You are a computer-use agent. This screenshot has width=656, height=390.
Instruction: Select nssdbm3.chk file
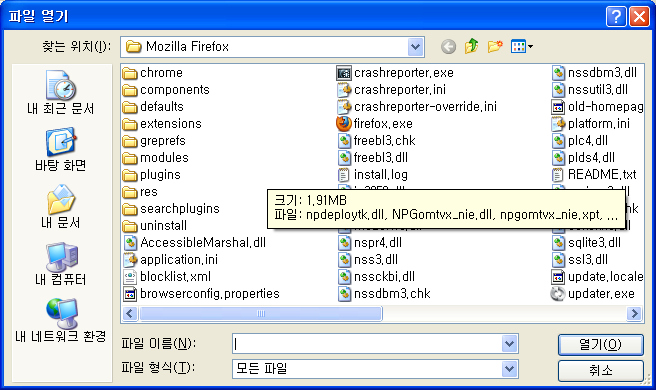click(x=384, y=294)
